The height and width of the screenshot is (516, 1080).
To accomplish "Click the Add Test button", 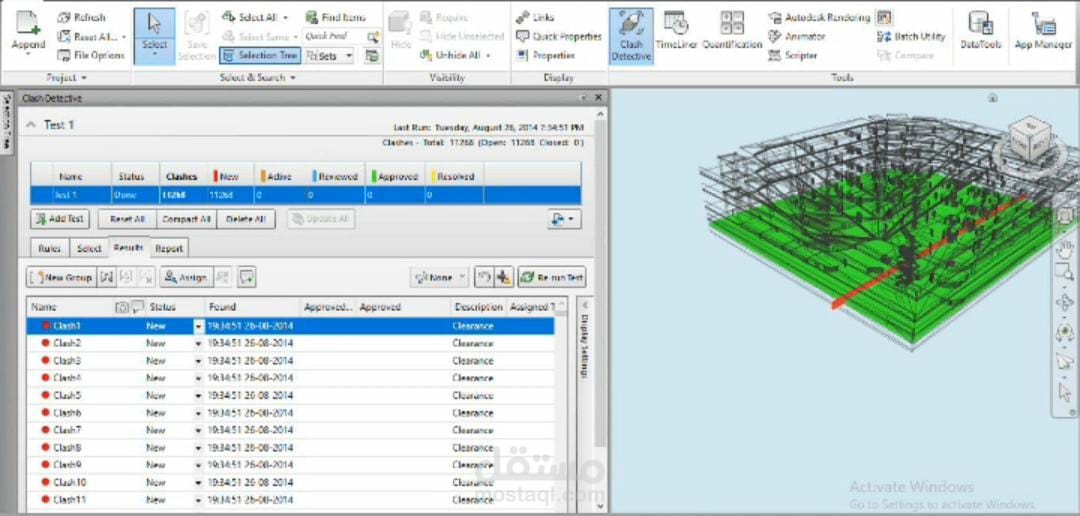I will [x=60, y=219].
